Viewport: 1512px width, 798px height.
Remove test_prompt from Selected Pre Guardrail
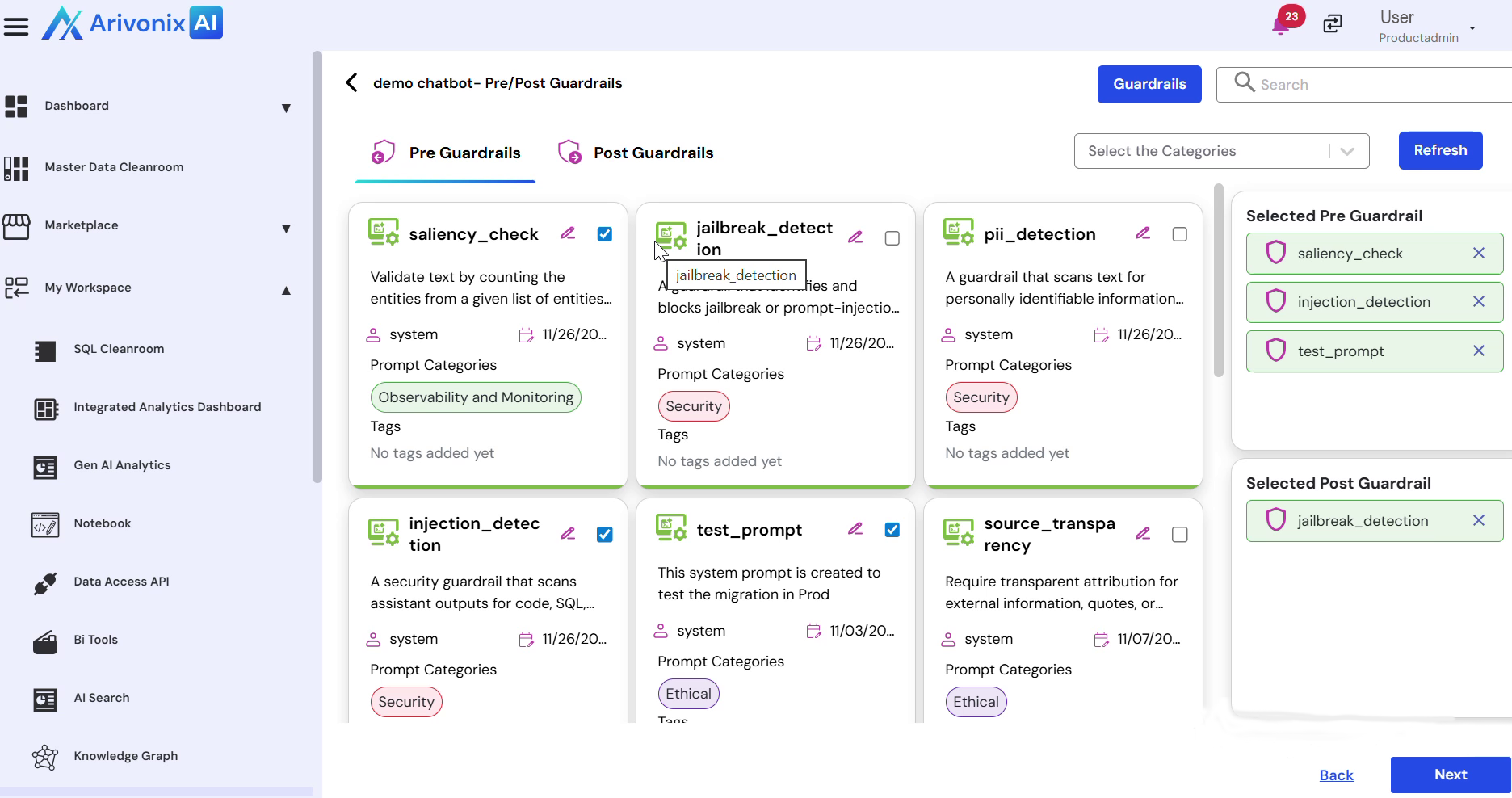tap(1478, 351)
